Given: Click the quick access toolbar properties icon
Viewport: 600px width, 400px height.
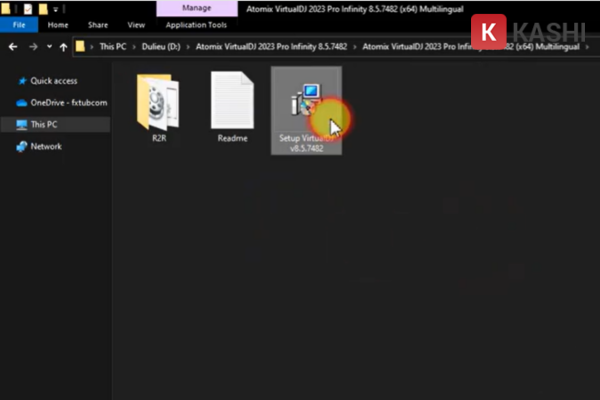Looking at the screenshot, I should [28, 8].
